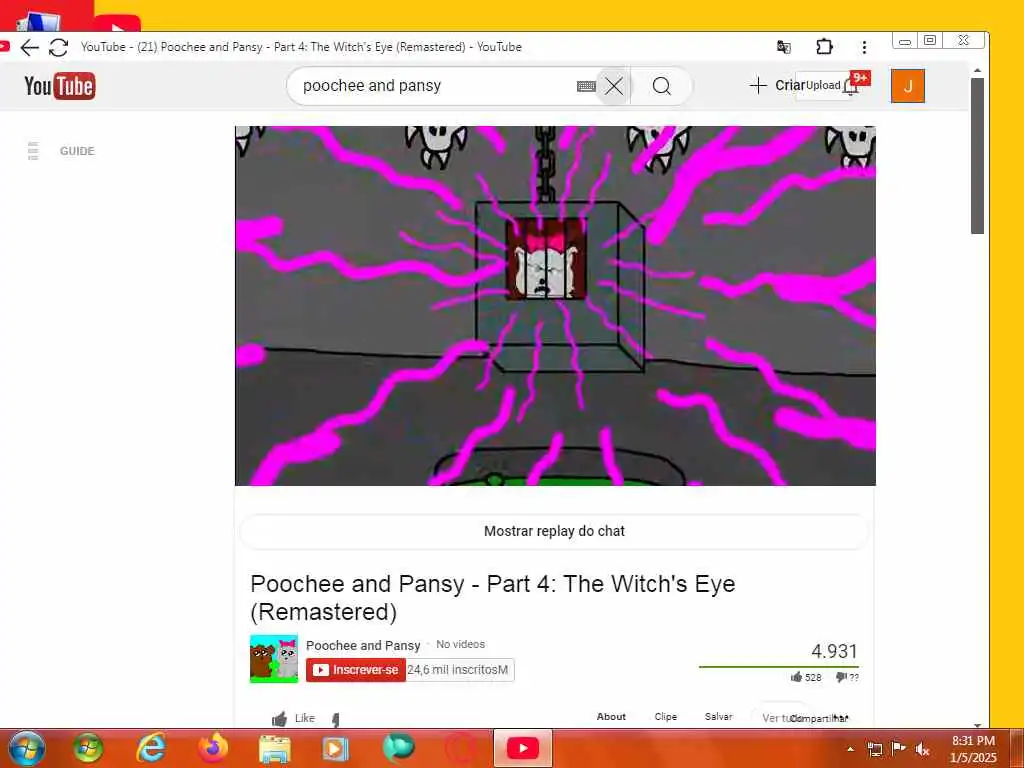
Task: Select the Clipe option
Action: coord(665,716)
